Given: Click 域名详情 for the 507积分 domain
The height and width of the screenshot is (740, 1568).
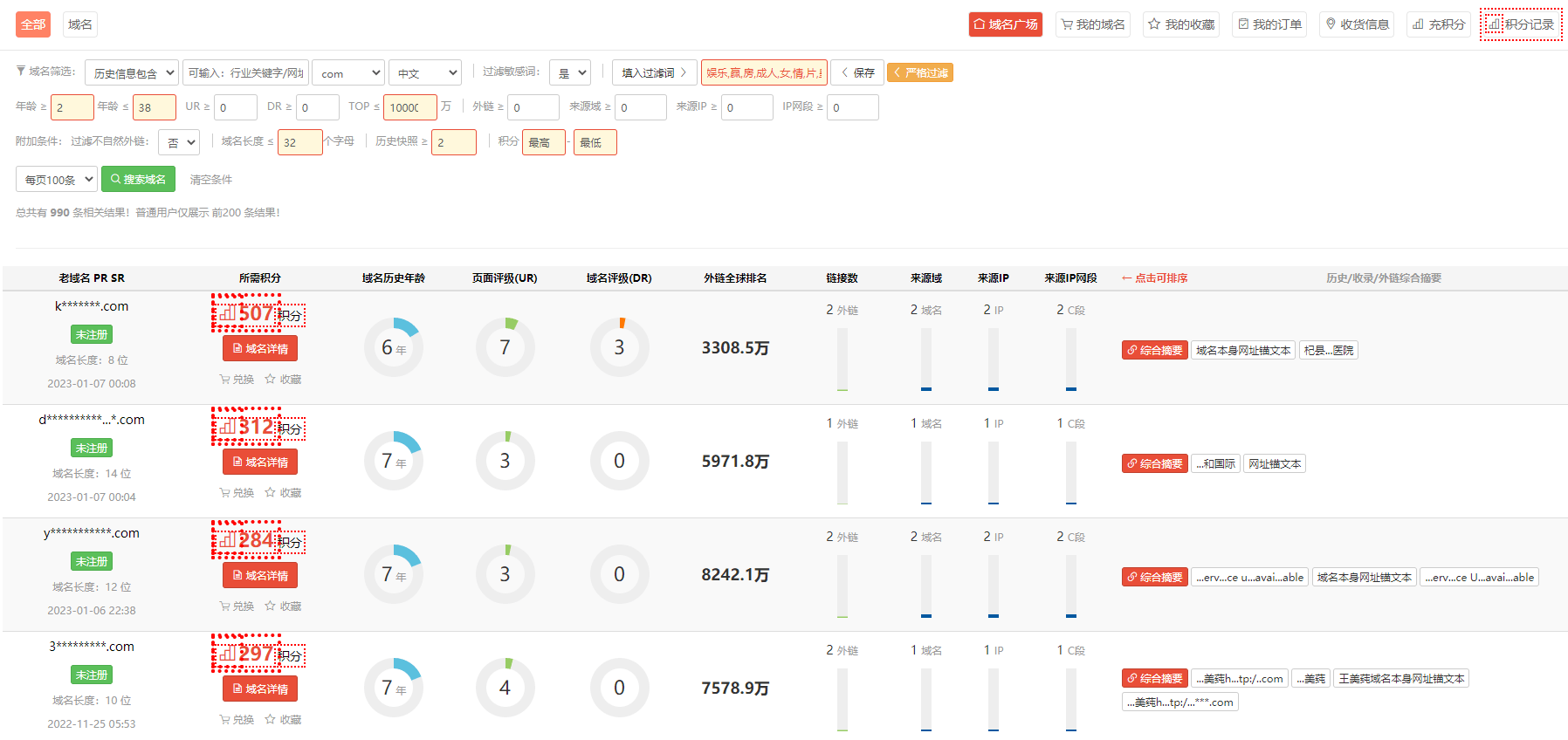Looking at the screenshot, I should 260,348.
